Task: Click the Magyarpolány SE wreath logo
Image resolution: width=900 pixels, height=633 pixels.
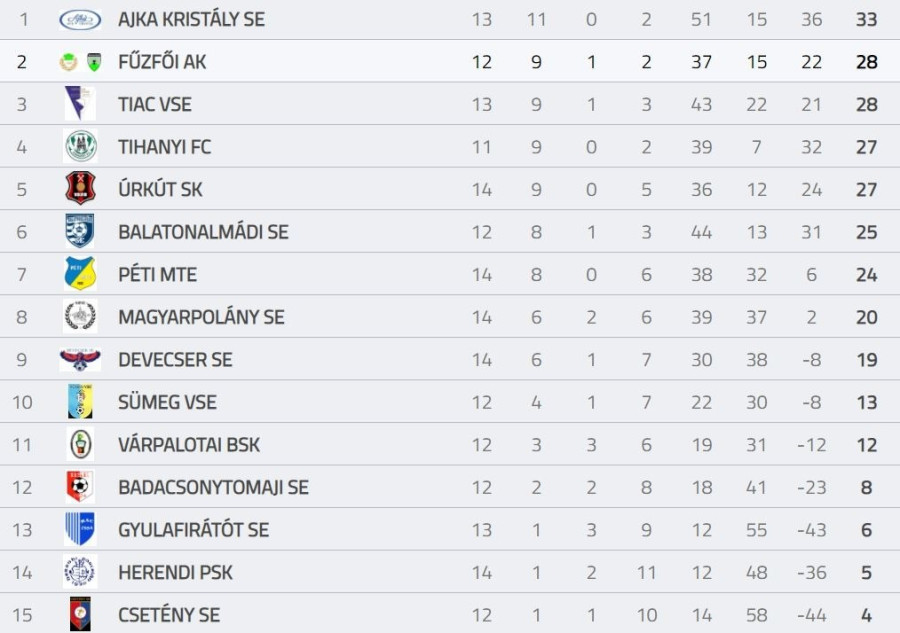Action: [x=80, y=317]
